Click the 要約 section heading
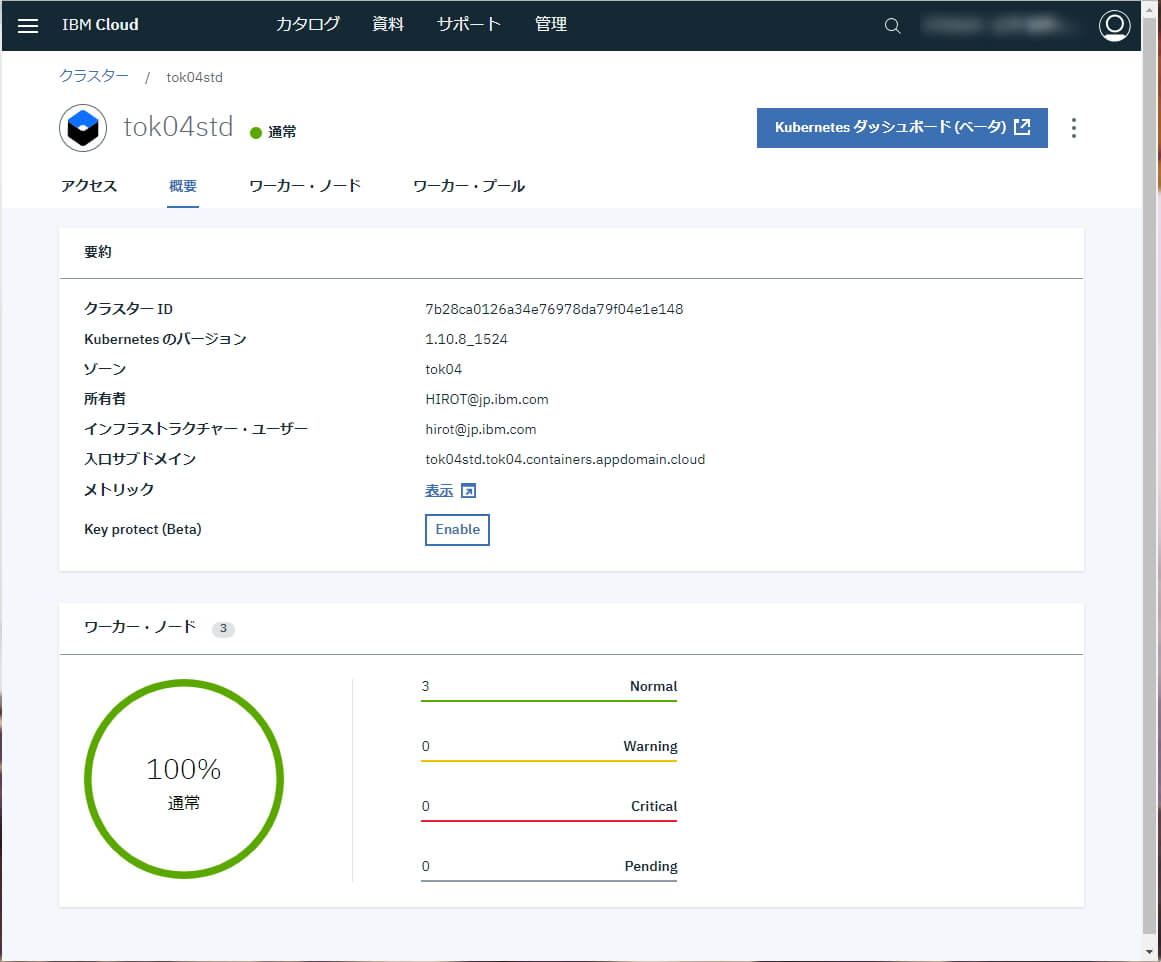 coord(98,252)
